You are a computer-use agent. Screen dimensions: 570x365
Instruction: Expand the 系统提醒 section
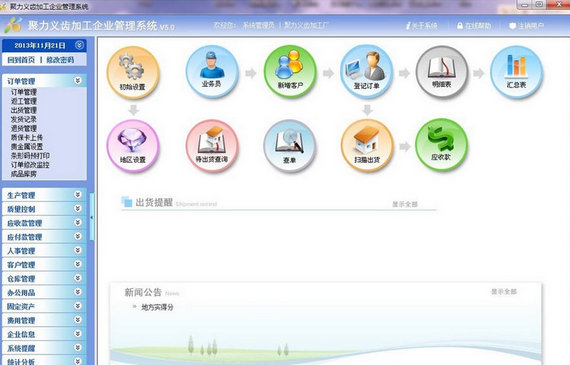[x=44, y=348]
